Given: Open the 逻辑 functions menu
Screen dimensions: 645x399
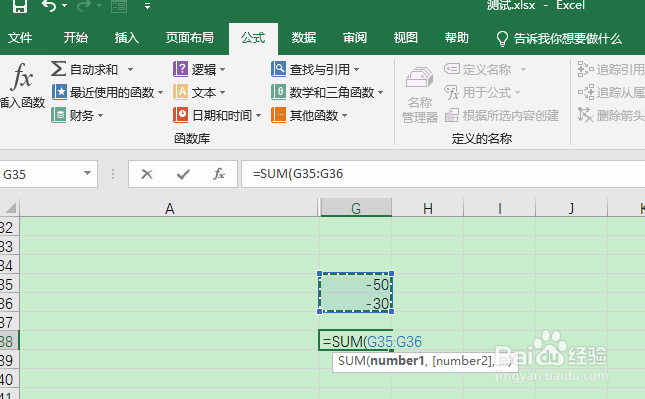Looking at the screenshot, I should click(x=199, y=69).
